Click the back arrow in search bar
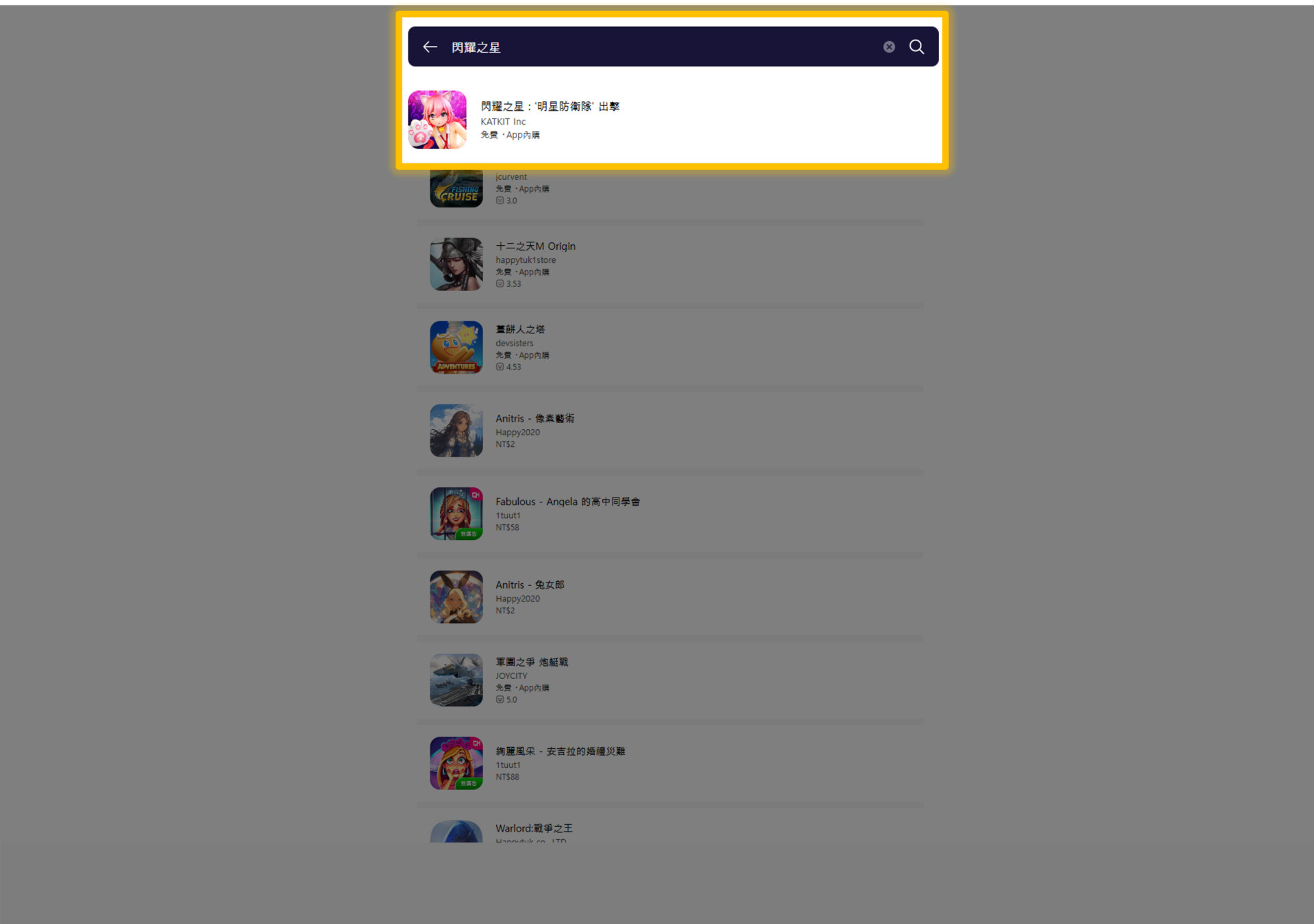1314x924 pixels. (x=430, y=47)
